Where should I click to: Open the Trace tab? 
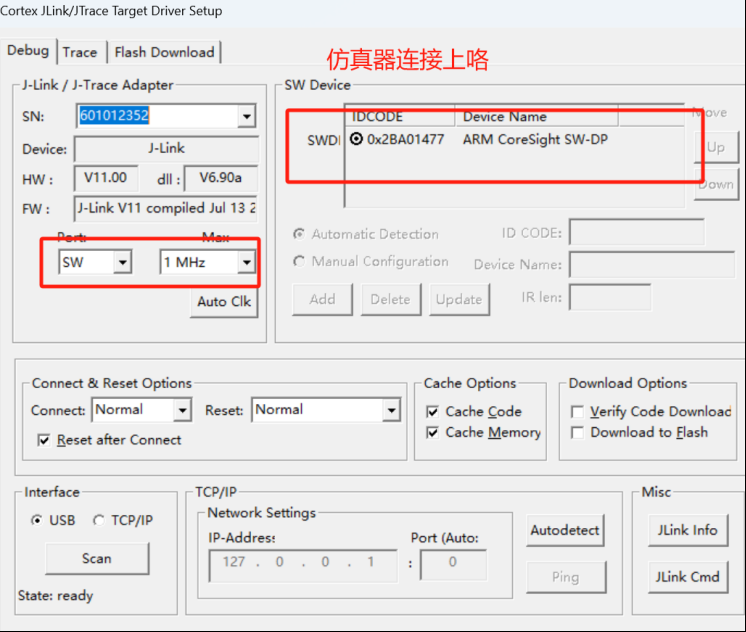80,52
